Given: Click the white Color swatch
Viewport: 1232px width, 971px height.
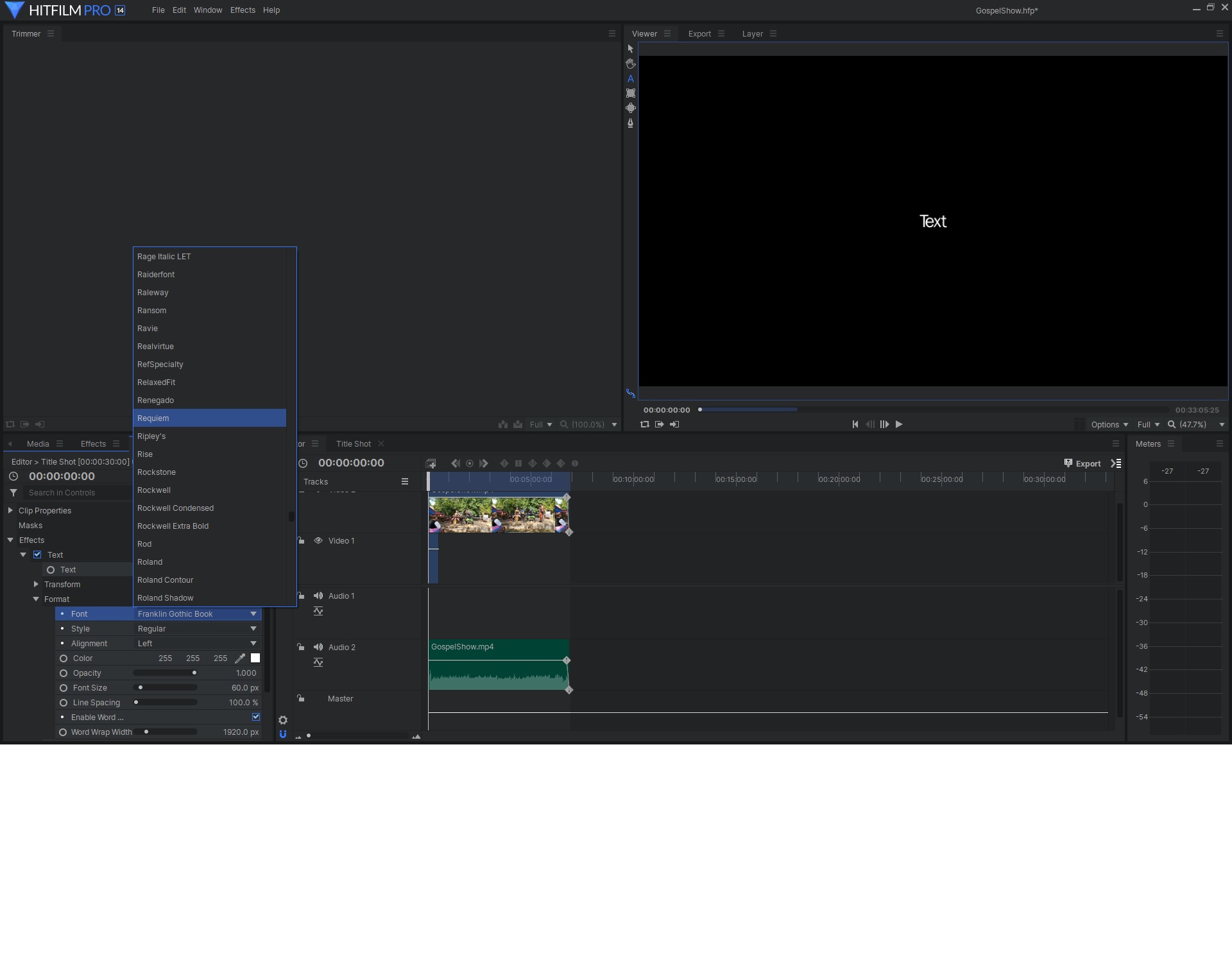Looking at the screenshot, I should tap(255, 658).
